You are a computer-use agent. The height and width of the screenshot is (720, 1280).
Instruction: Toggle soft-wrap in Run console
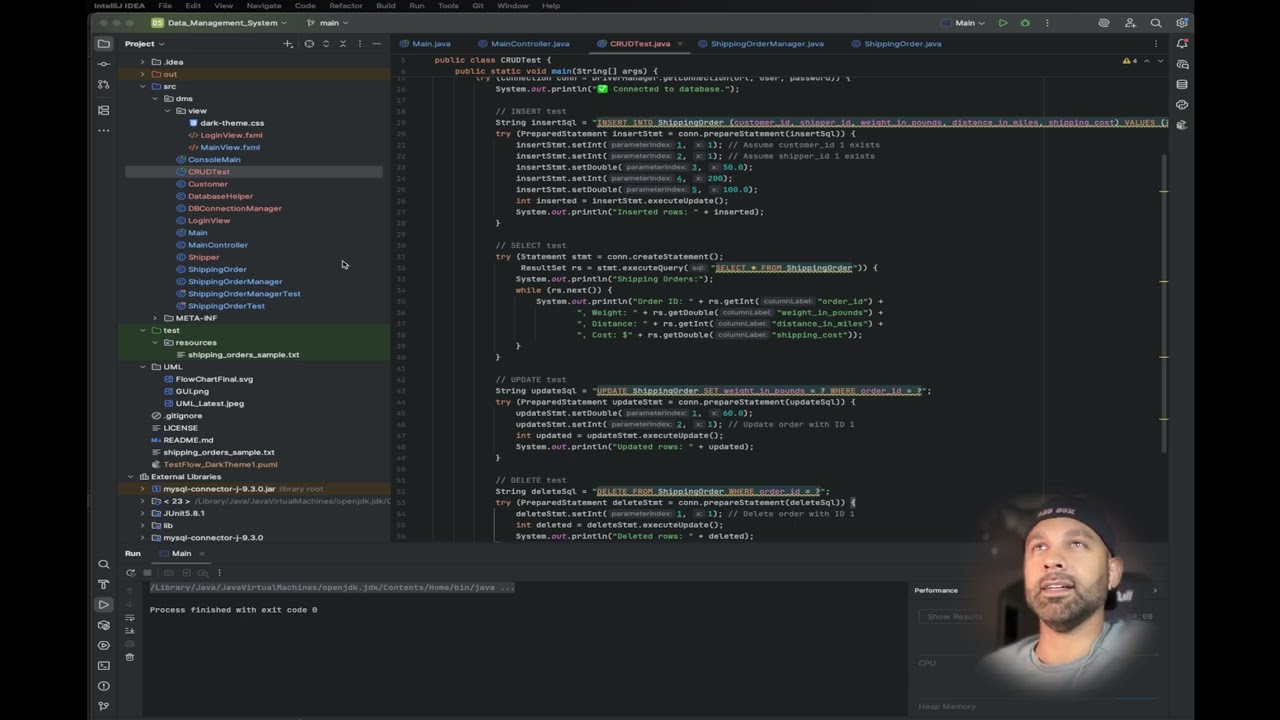pos(129,618)
